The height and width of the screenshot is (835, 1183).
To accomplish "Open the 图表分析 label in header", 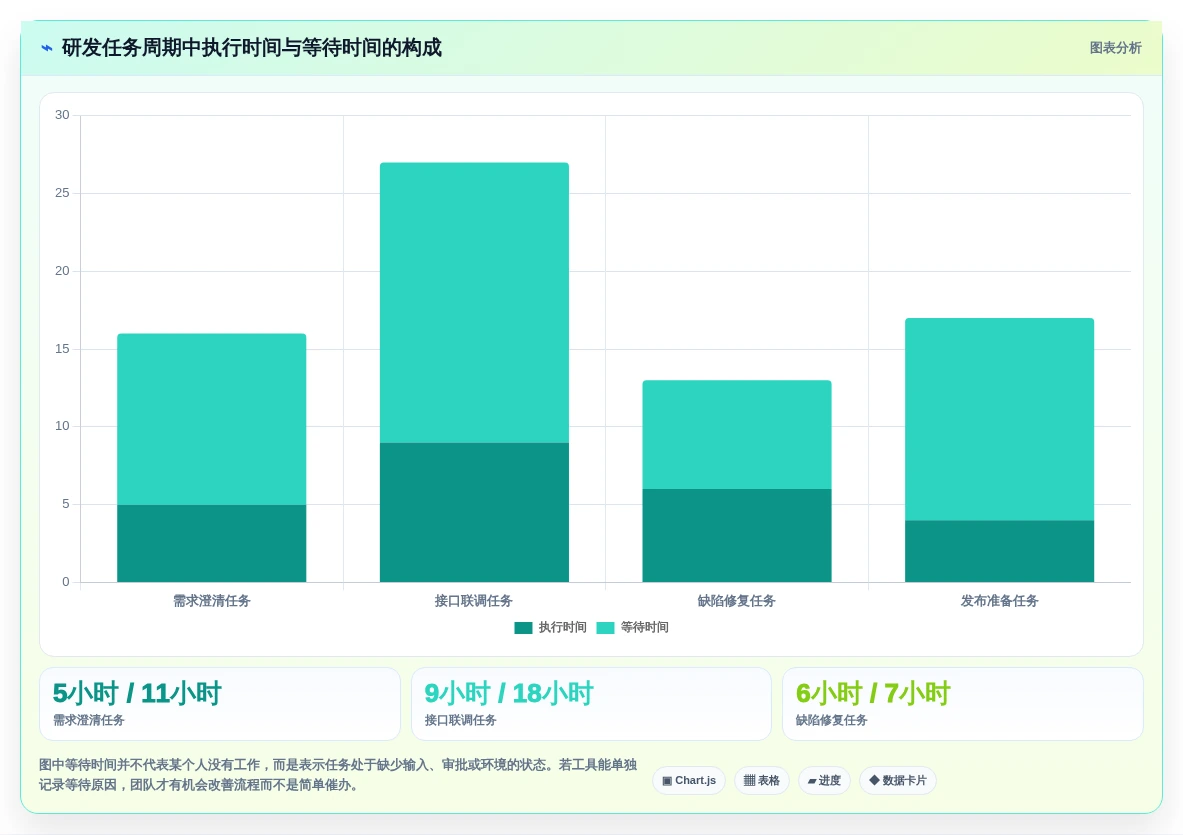I will 1115,48.
